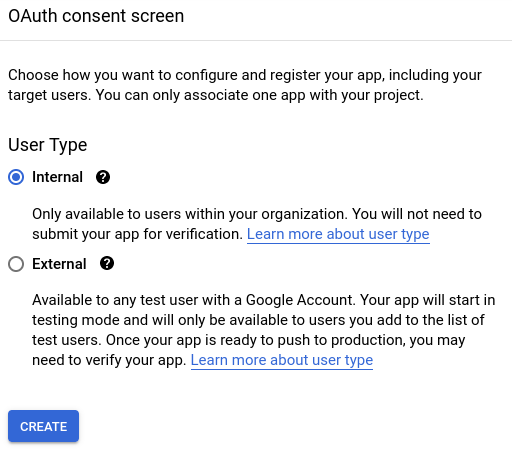Click the Internal option label text
The image size is (512, 459).
tap(57, 177)
